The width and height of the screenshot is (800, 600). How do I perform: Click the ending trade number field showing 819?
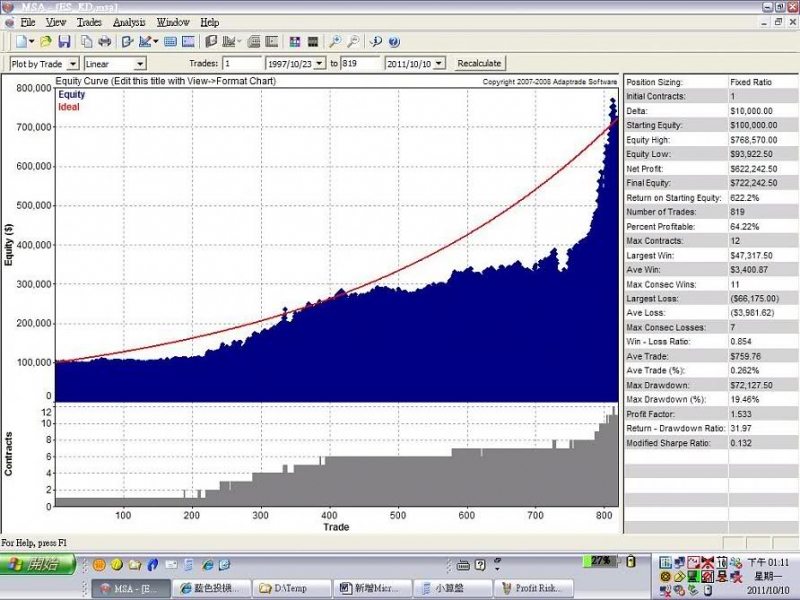click(361, 64)
